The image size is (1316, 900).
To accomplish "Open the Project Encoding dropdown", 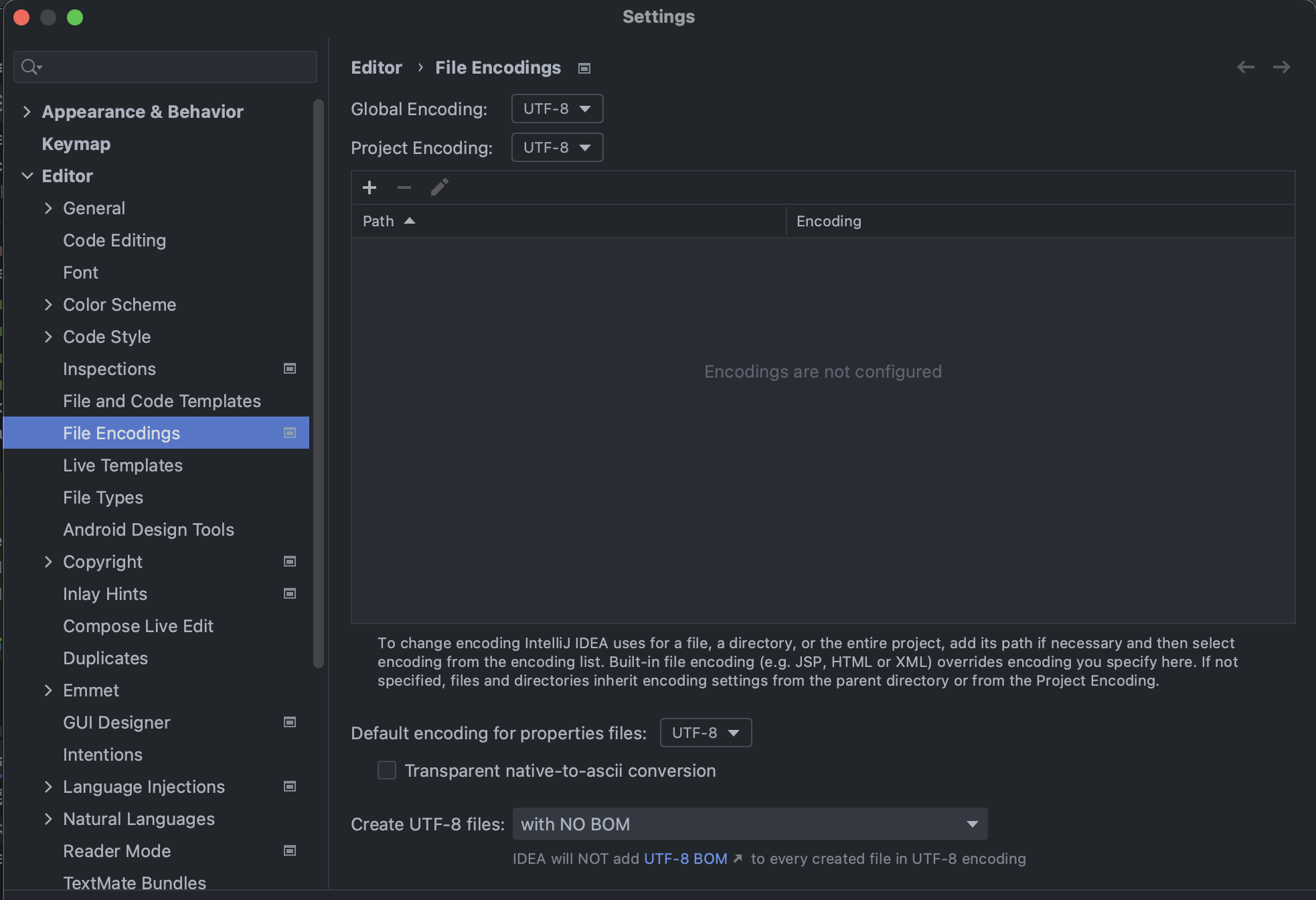I will [x=557, y=147].
